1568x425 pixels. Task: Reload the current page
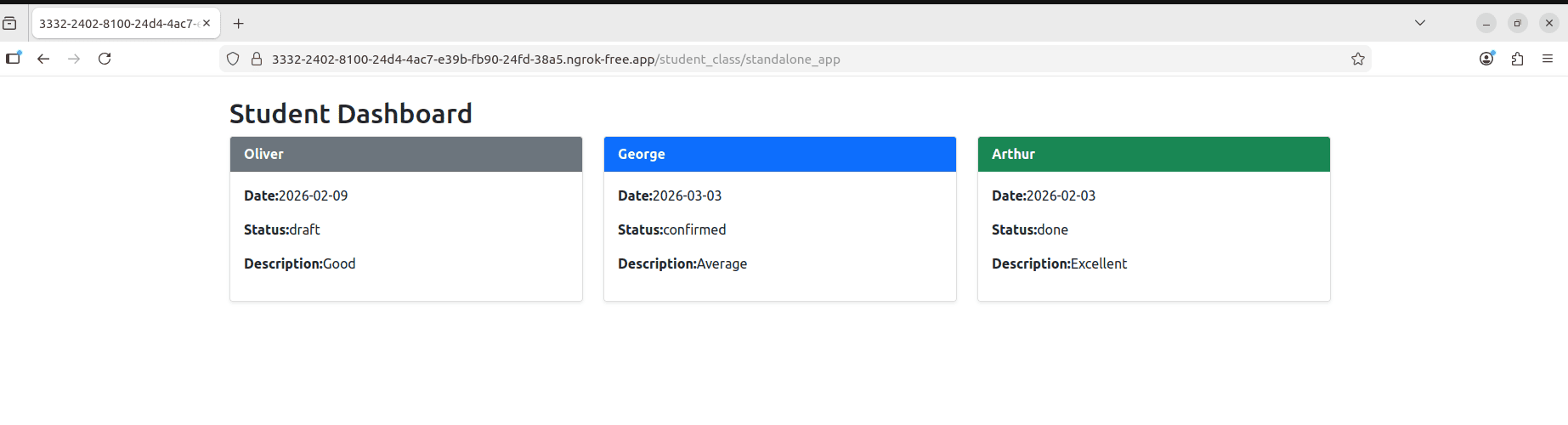pos(105,59)
